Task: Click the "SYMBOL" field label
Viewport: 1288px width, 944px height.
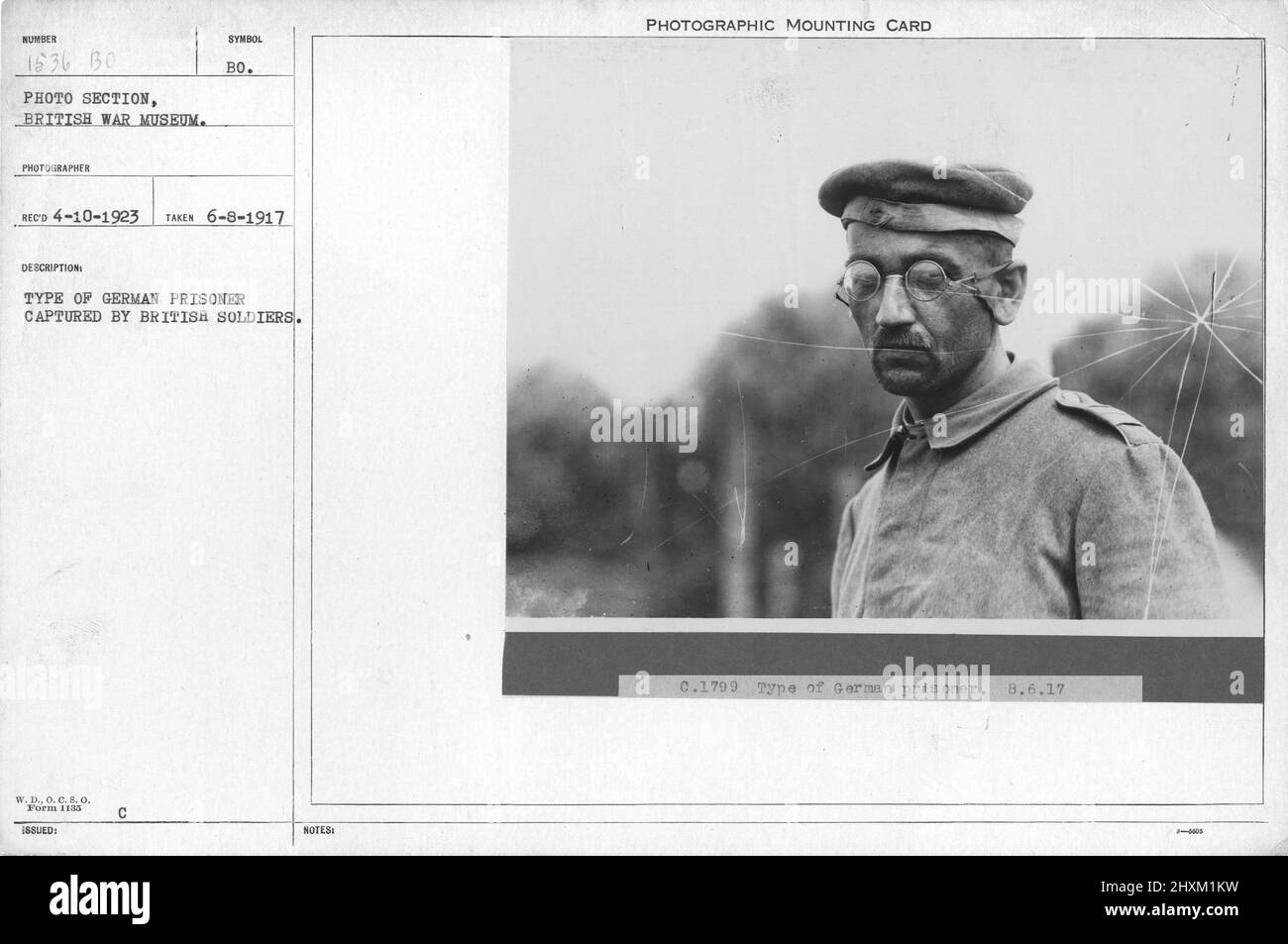Action: click(x=245, y=40)
